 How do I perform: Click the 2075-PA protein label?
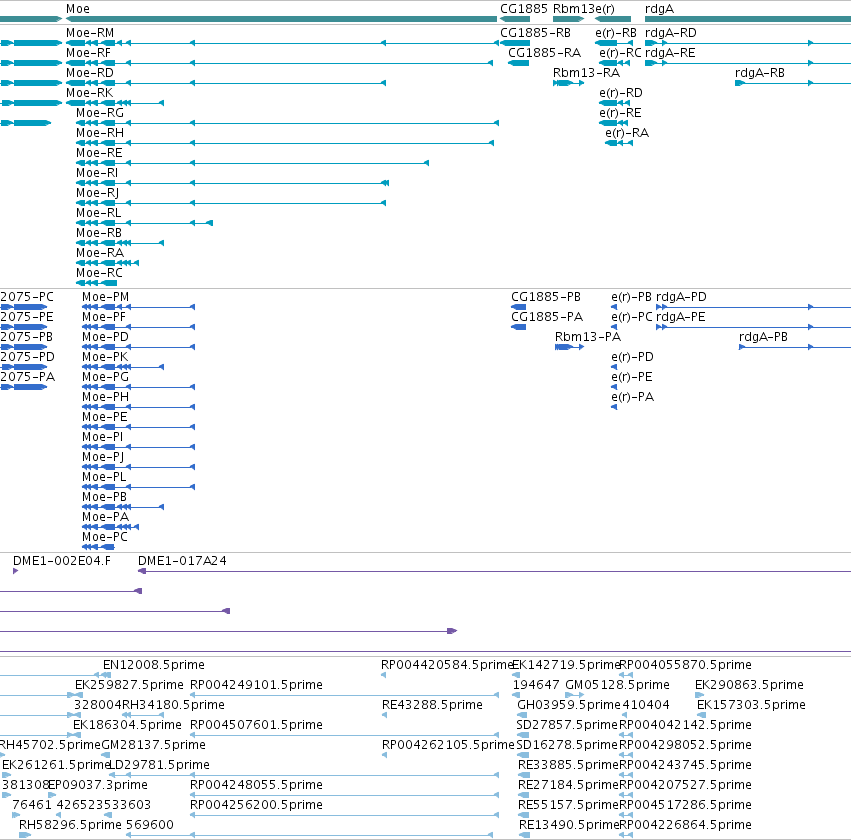click(x=28, y=377)
